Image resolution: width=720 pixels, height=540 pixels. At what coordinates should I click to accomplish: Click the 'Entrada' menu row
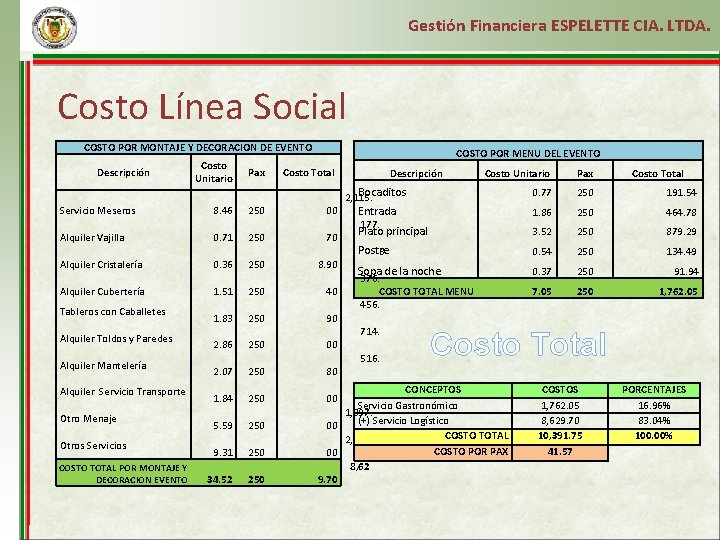pos(377,212)
